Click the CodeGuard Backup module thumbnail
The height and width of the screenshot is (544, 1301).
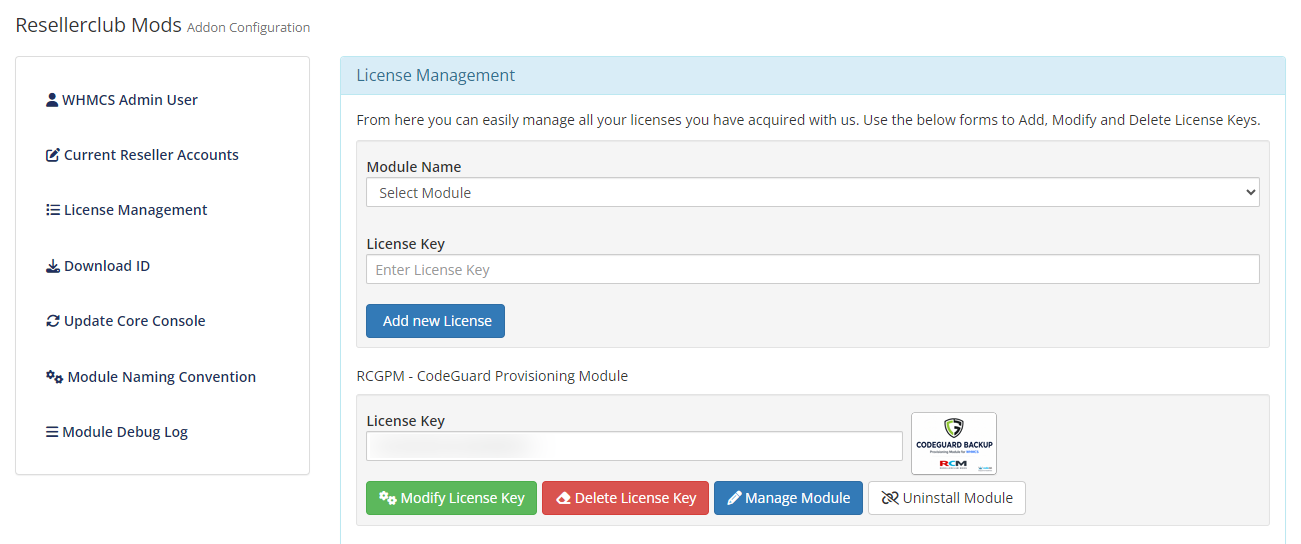click(954, 443)
